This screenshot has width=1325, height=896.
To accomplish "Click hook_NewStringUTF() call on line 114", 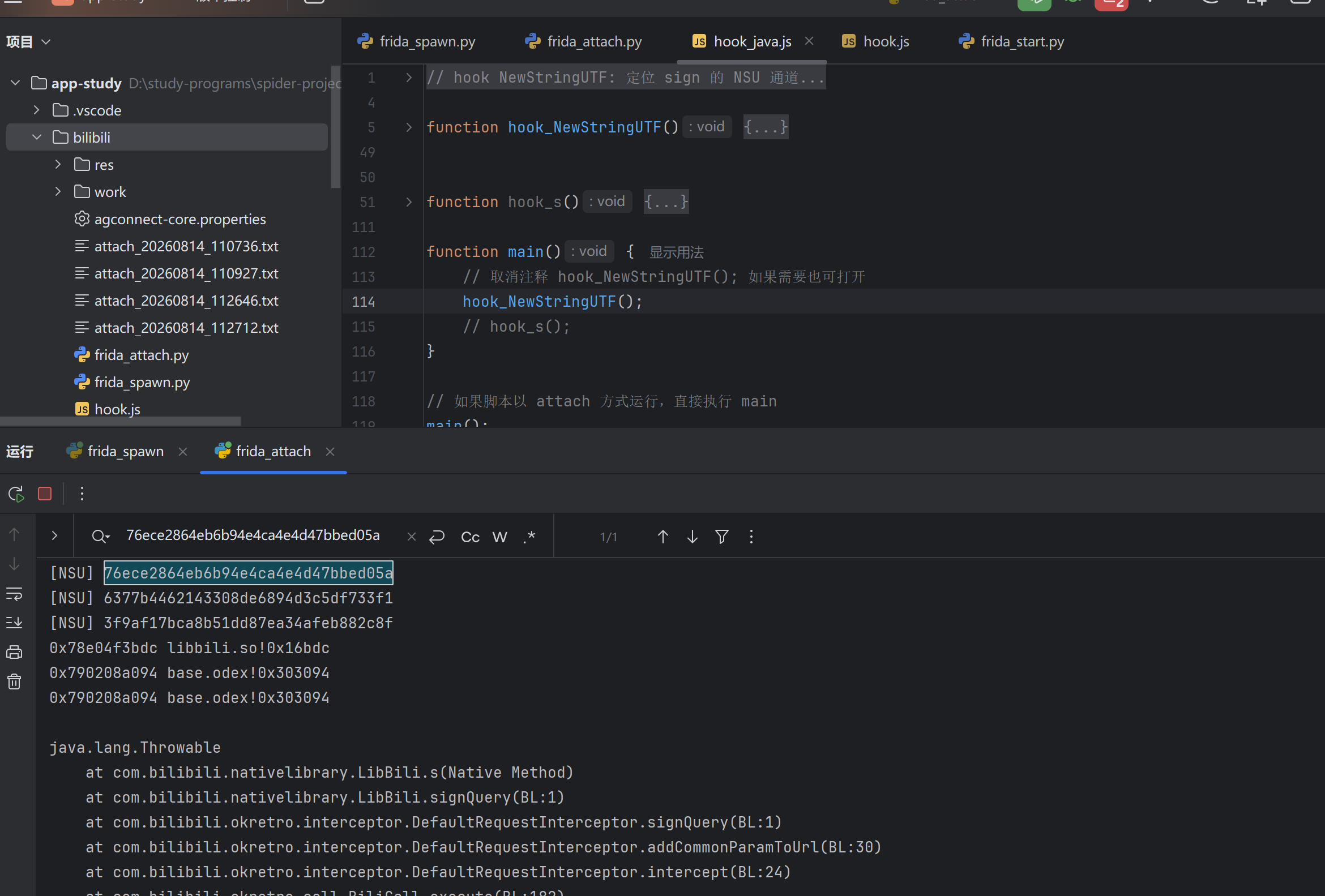I will (x=552, y=302).
